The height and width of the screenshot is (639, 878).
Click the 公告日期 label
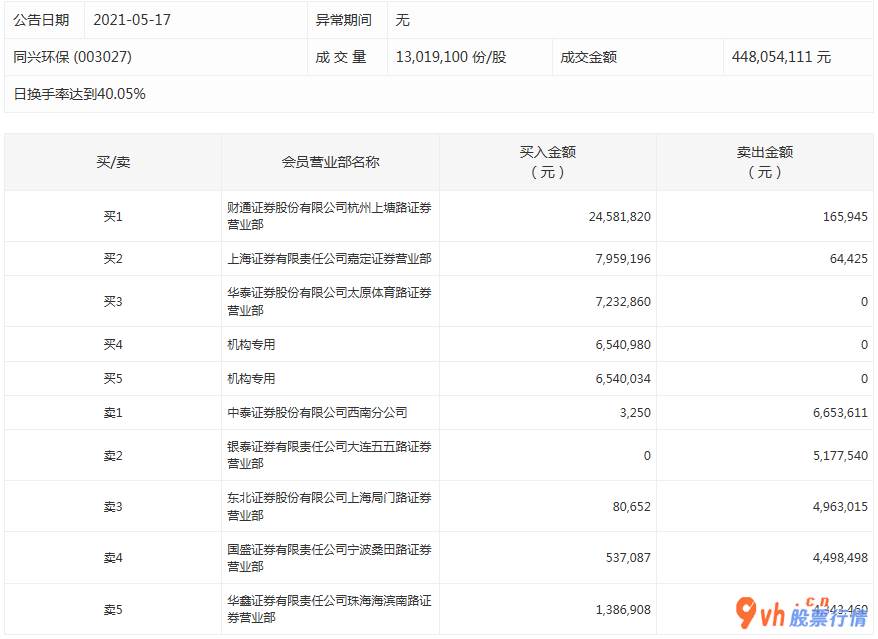coord(41,20)
